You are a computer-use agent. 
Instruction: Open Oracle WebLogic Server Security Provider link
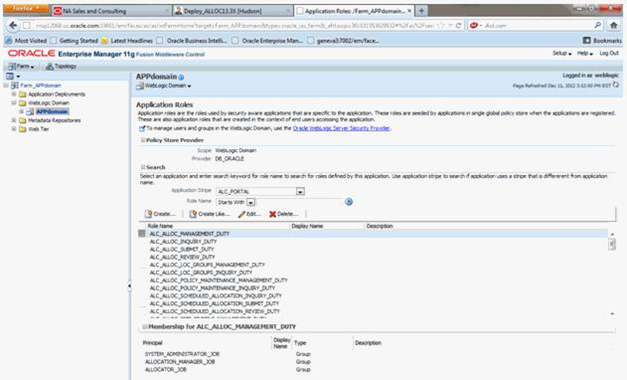pyautogui.click(x=341, y=128)
